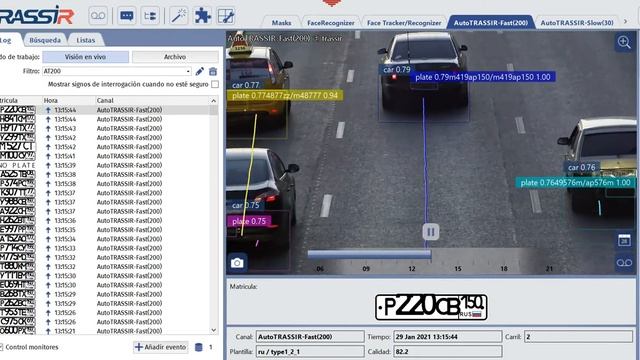The height and width of the screenshot is (360, 640).
Task: Click the timeline progress bar
Action: click(x=369, y=254)
